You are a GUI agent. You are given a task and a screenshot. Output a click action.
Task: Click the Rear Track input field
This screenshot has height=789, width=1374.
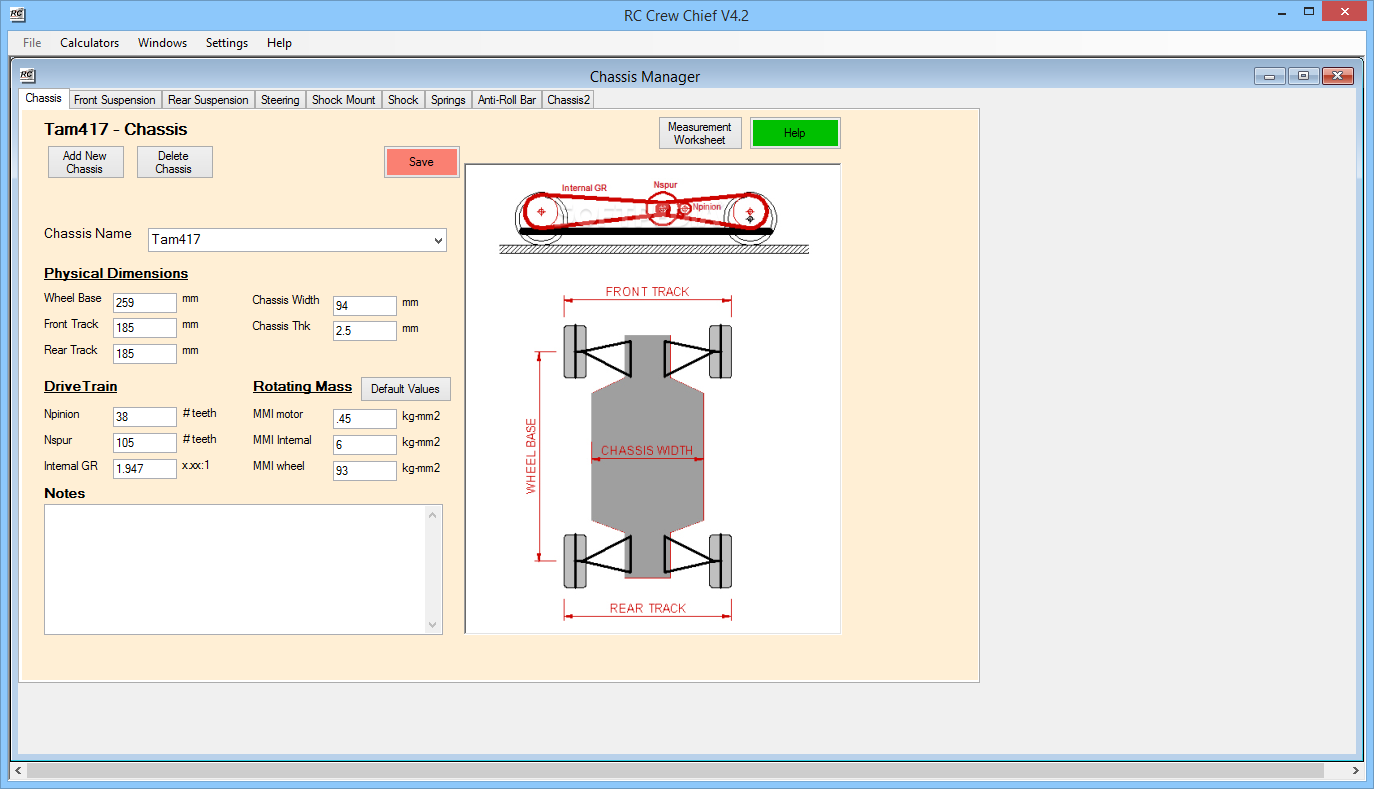[x=145, y=354]
